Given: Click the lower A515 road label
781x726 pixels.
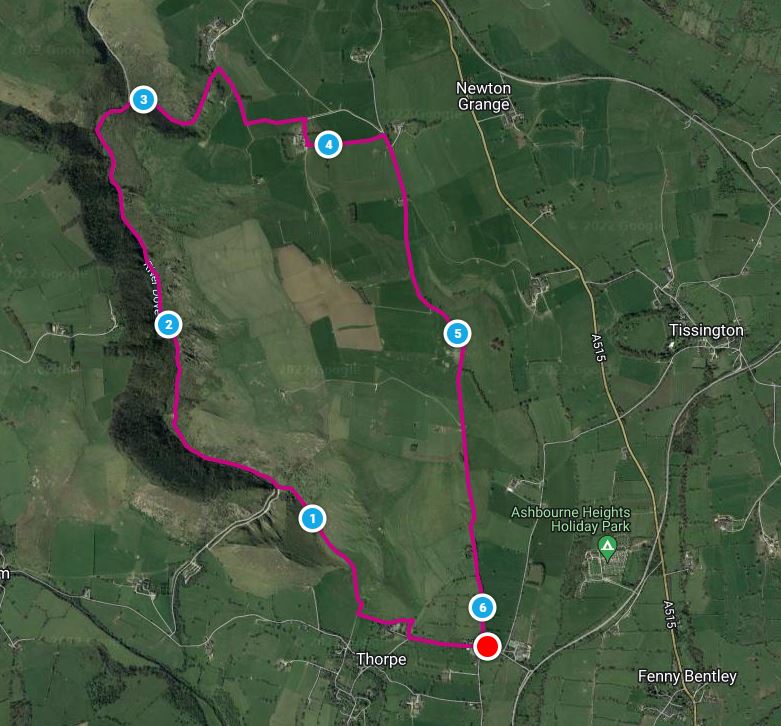Looking at the screenshot, I should pos(669,615).
